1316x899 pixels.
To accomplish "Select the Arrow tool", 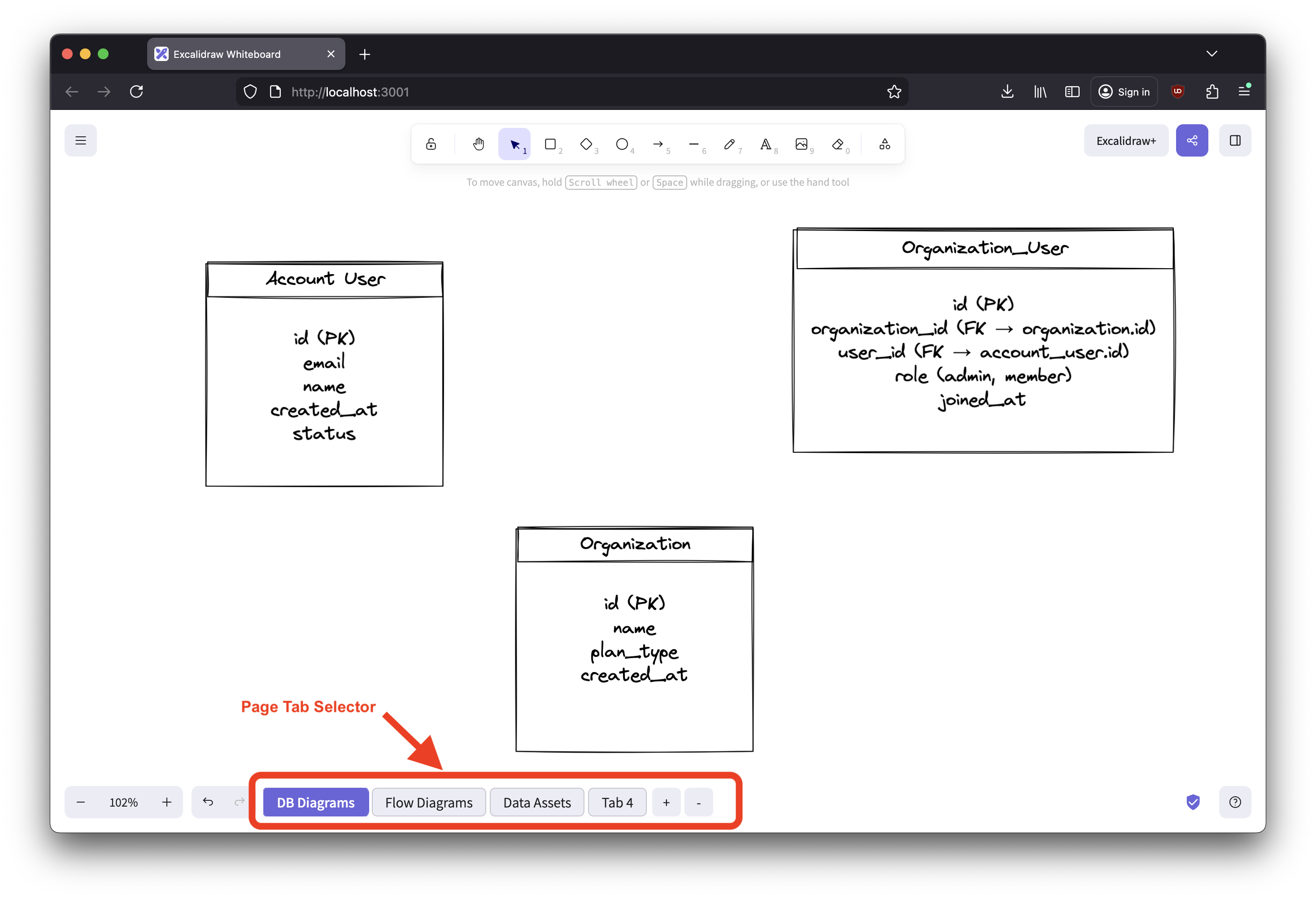I will pos(658,144).
